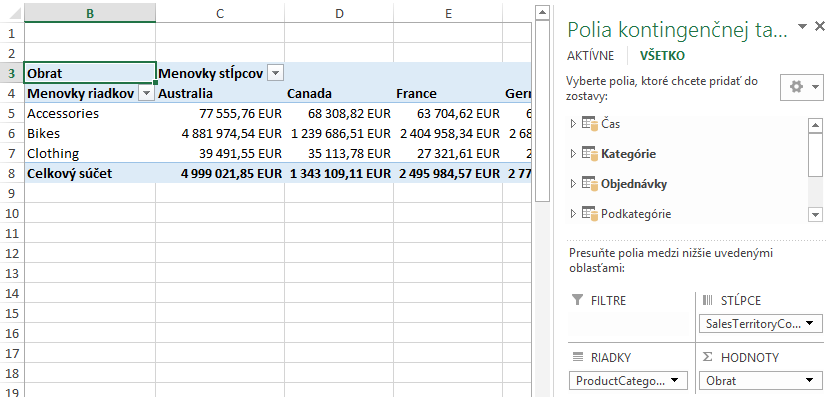Select cell with 4 881 974,54 EUR
837x397 pixels.
click(220, 133)
